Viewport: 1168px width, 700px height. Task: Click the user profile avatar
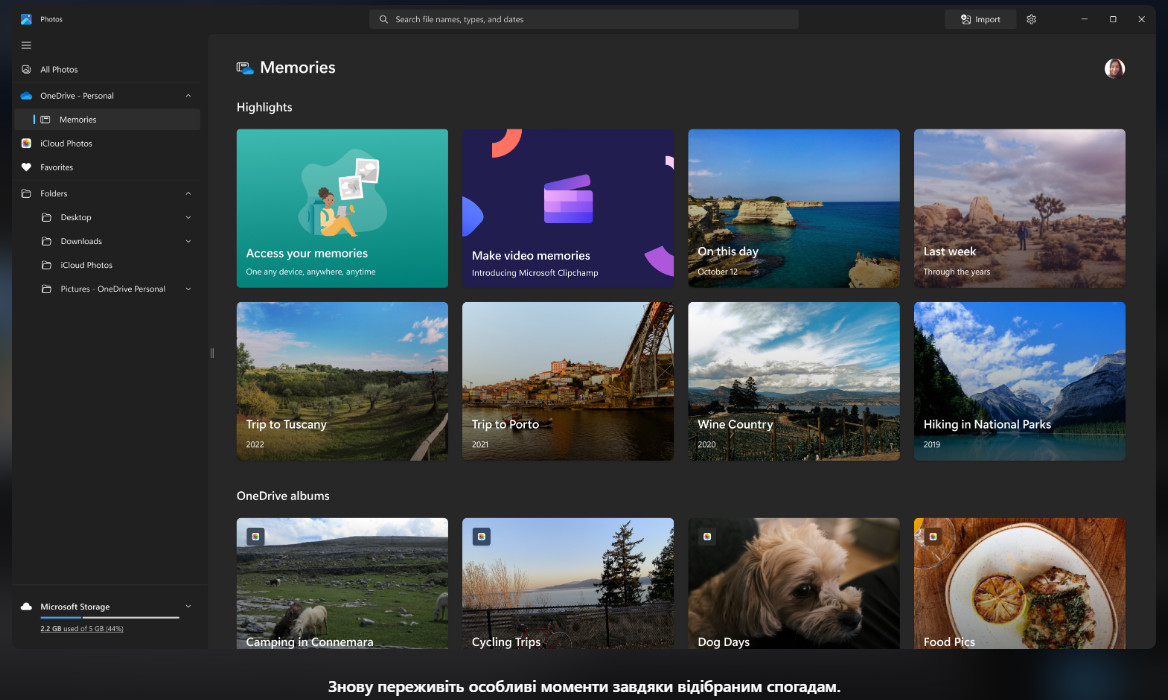(1114, 68)
